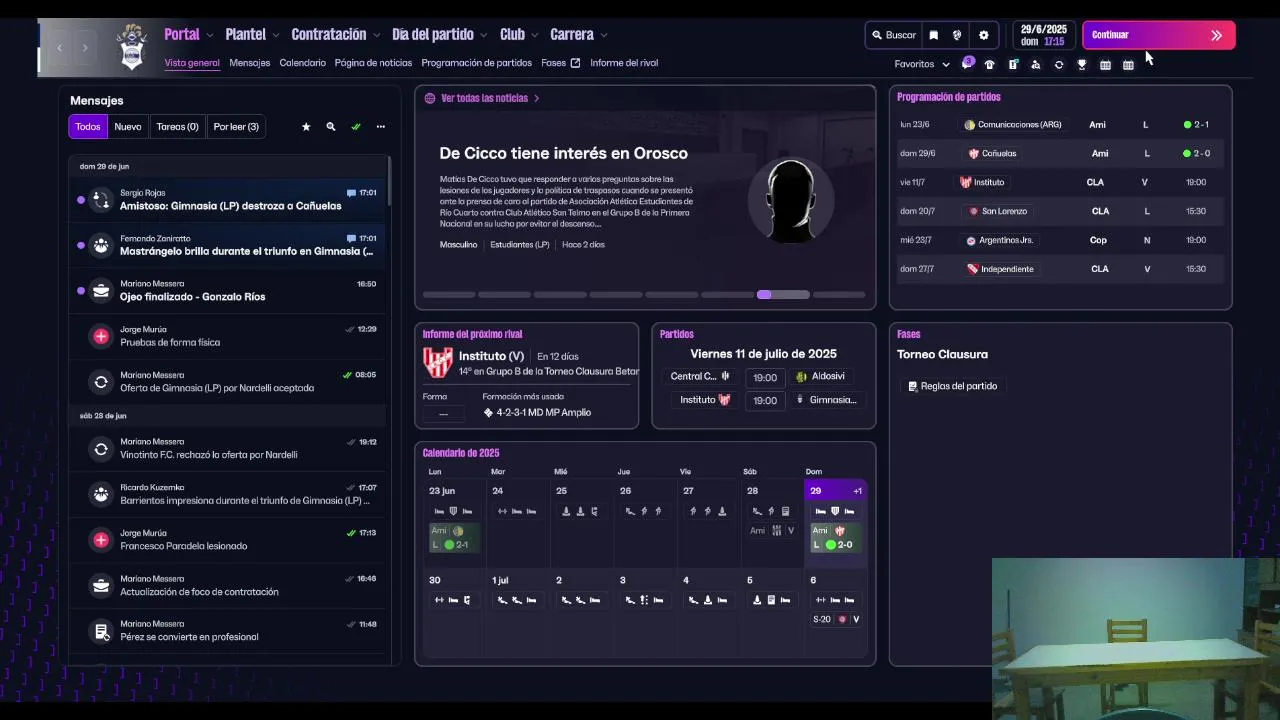This screenshot has width=1280, height=720.
Task: Select the first news carousel indicator
Action: pyautogui.click(x=449, y=295)
